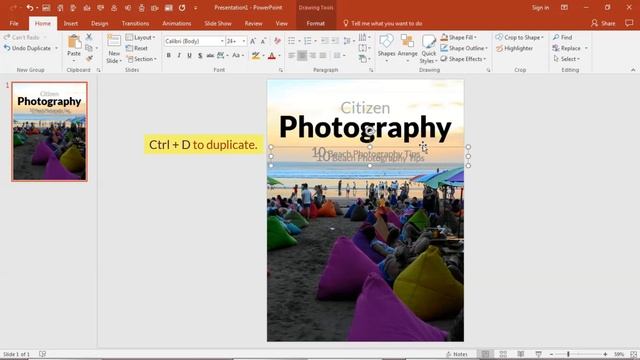
Task: Click the text highlight color swatch
Action: tap(256, 56)
